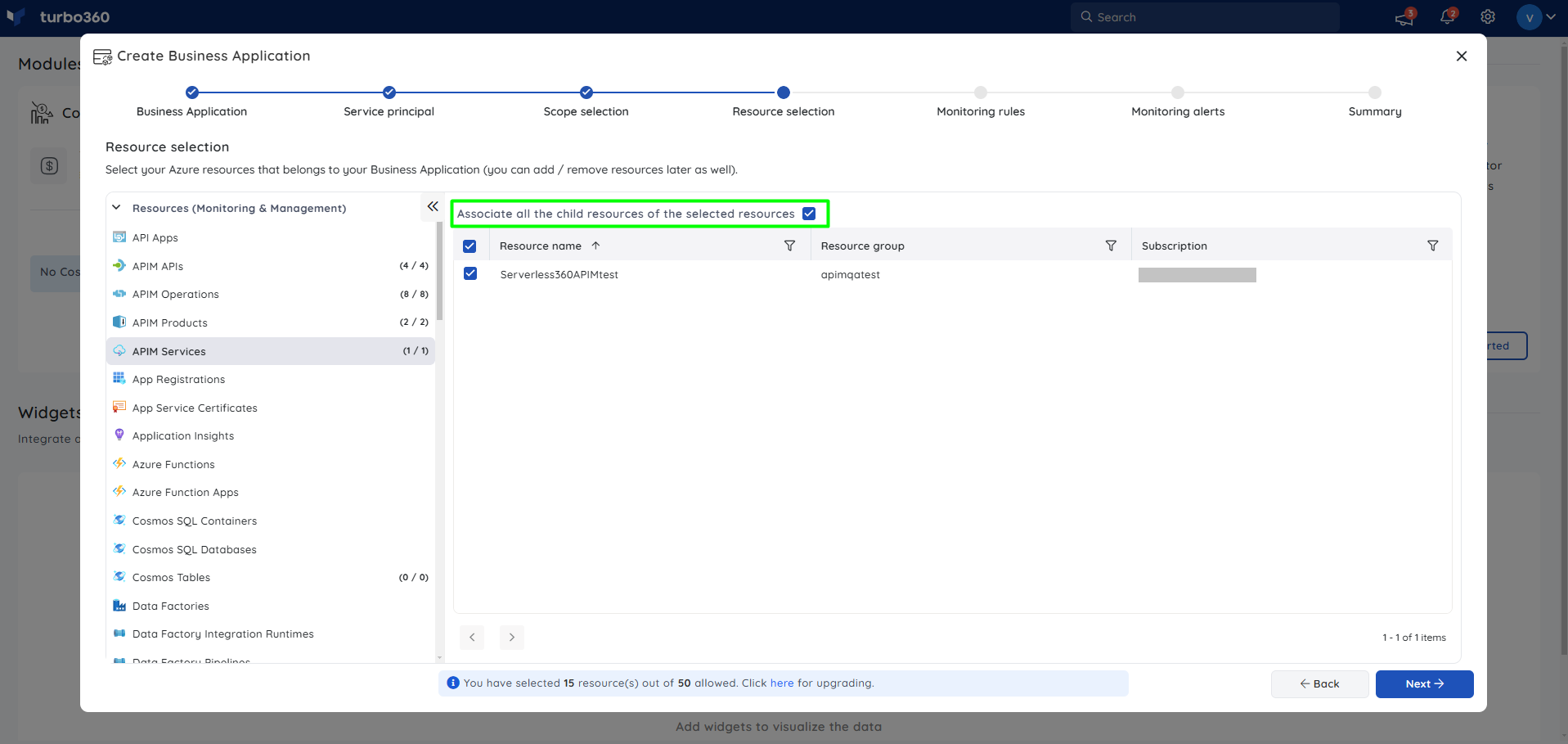The width and height of the screenshot is (1568, 744).
Task: Click the Cosmos Tables icon
Action: (119, 576)
